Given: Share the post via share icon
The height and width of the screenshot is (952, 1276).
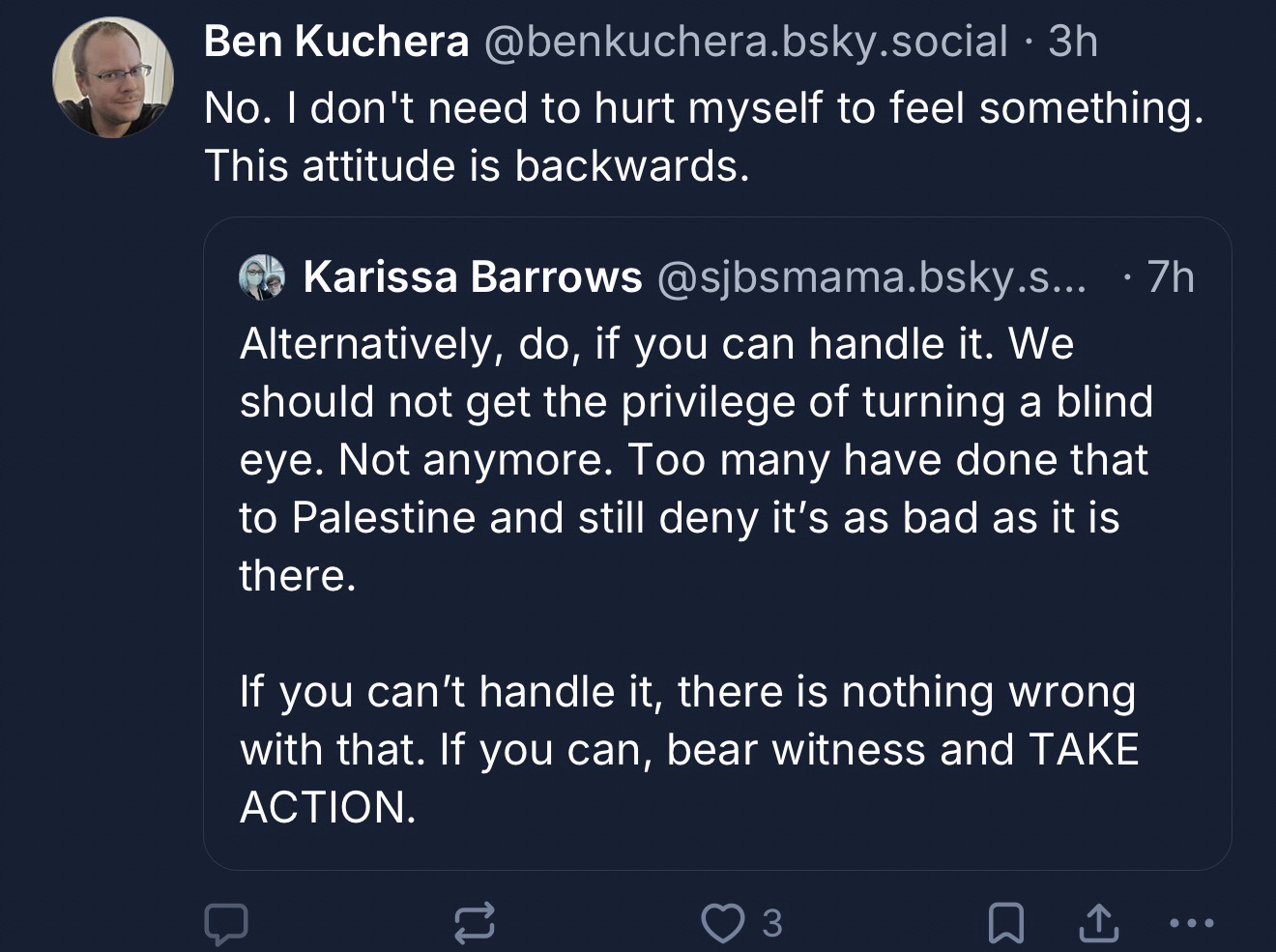Looking at the screenshot, I should point(1098,924).
